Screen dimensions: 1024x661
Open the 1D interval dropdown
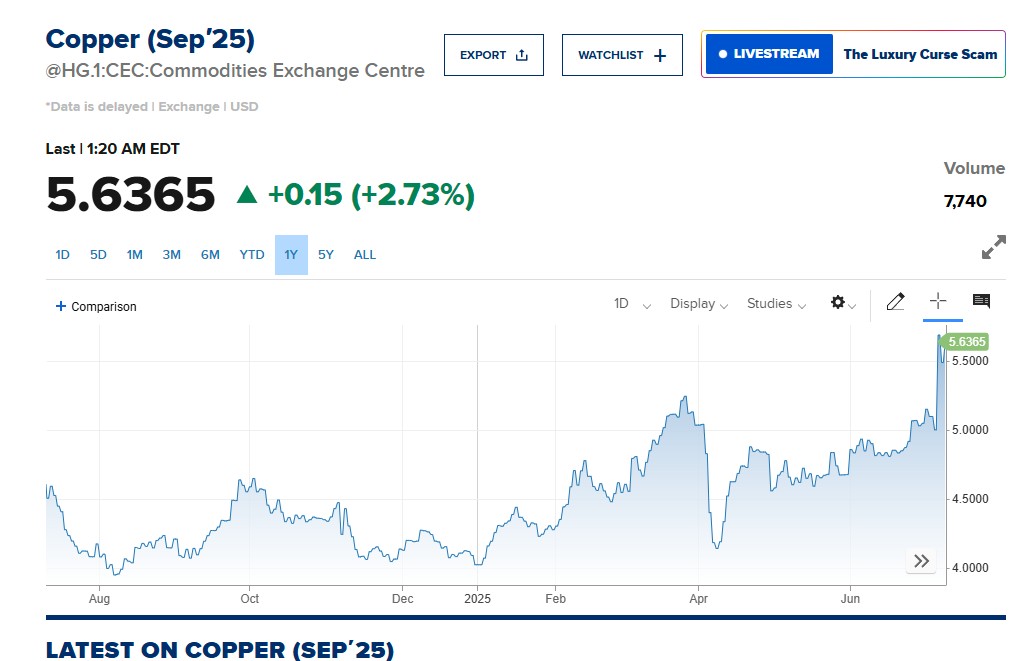click(632, 304)
